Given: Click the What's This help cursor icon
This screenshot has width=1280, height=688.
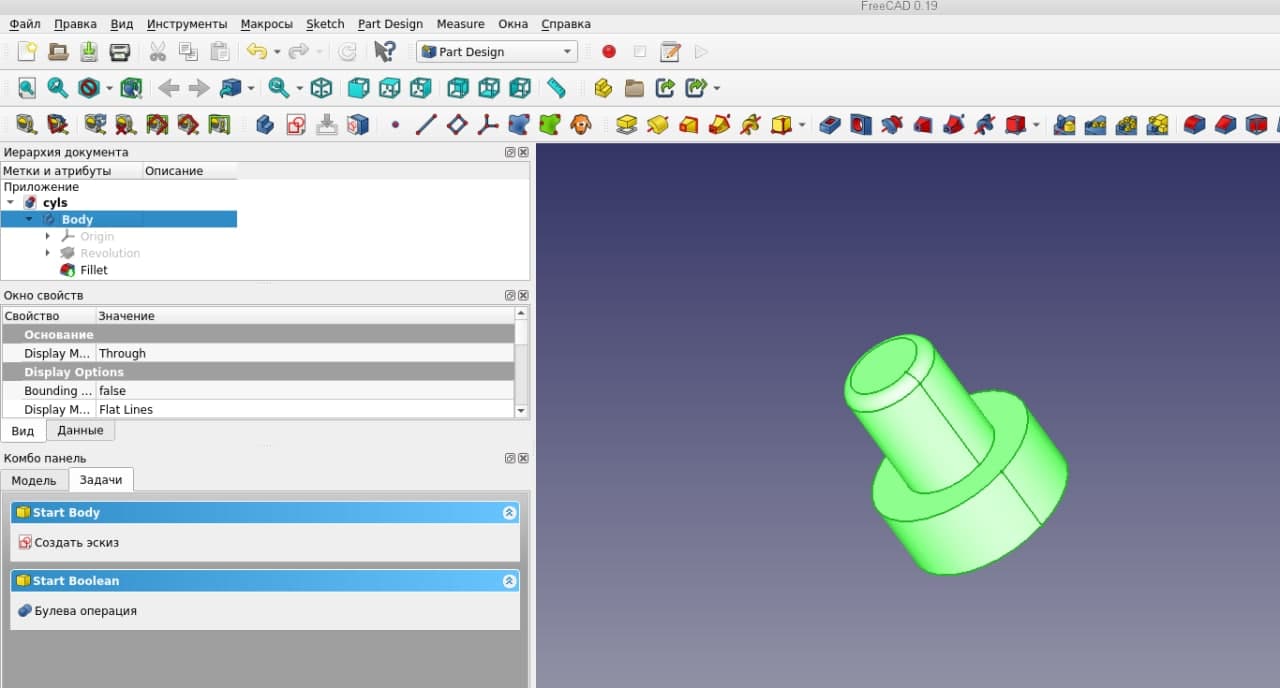Looking at the screenshot, I should tap(384, 51).
